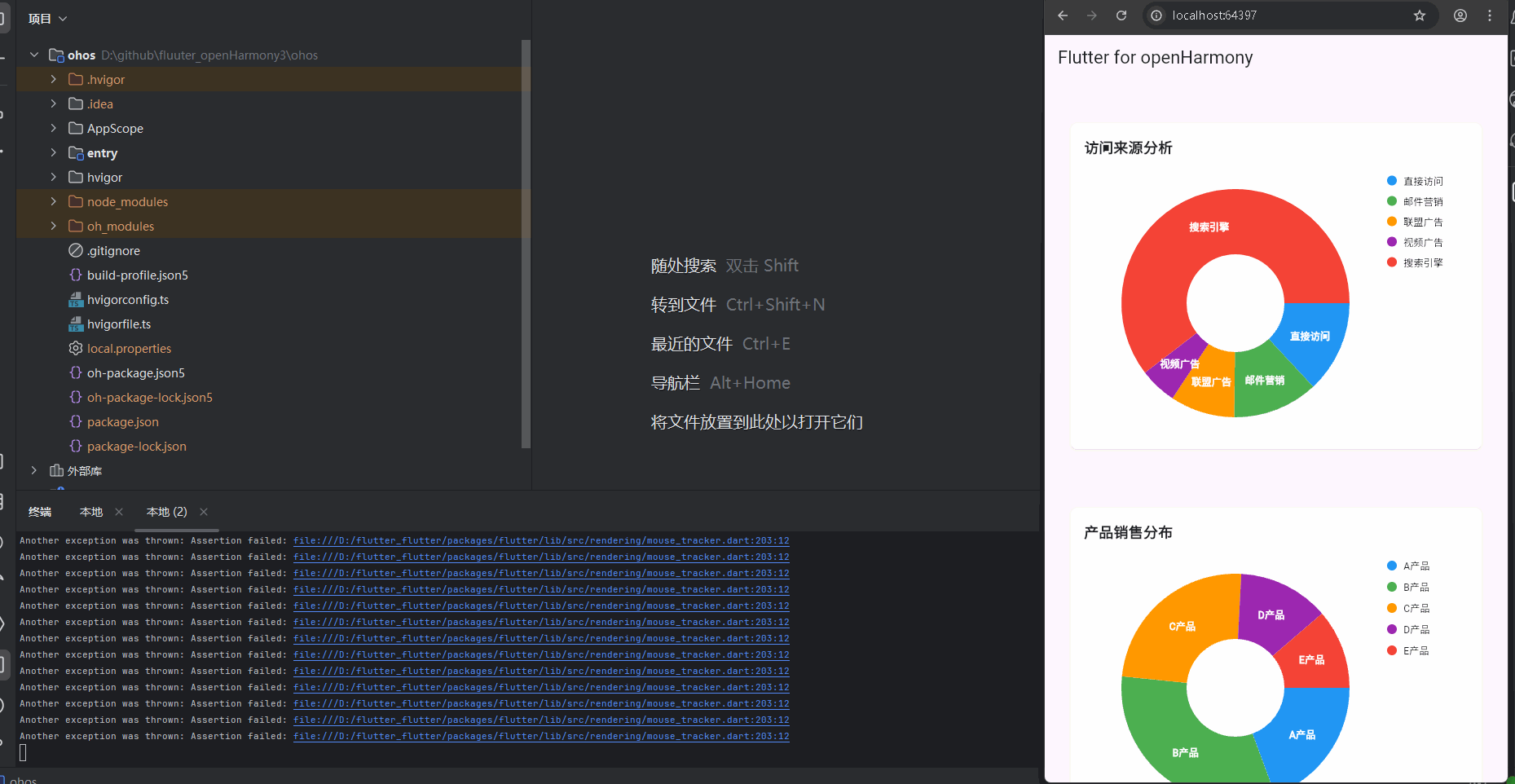Click the browser page reload icon
Image resolution: width=1515 pixels, height=784 pixels.
1121,15
